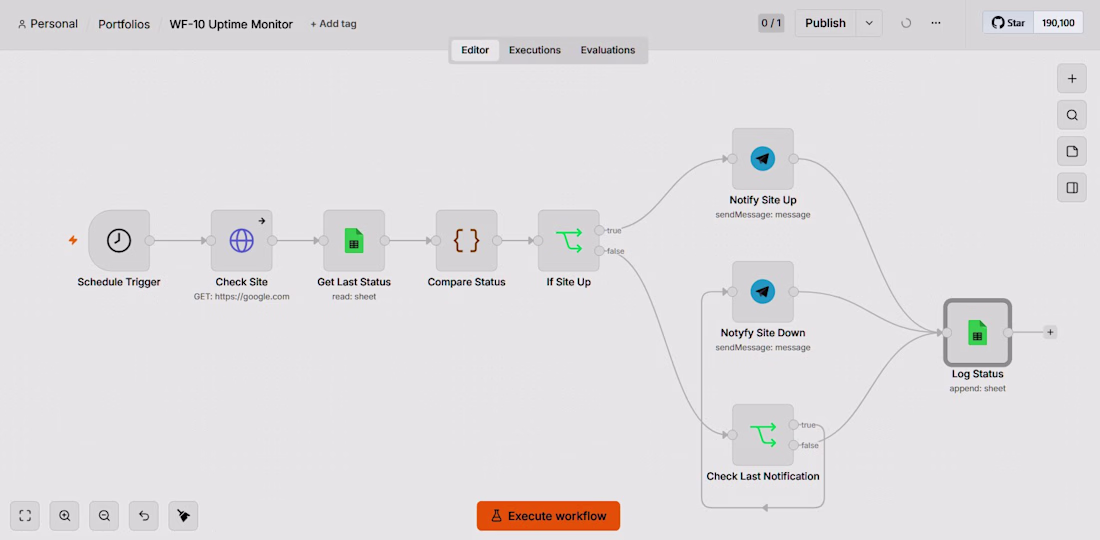The height and width of the screenshot is (540, 1100).
Task: Open the workflow history icon
Action: pos(906,23)
